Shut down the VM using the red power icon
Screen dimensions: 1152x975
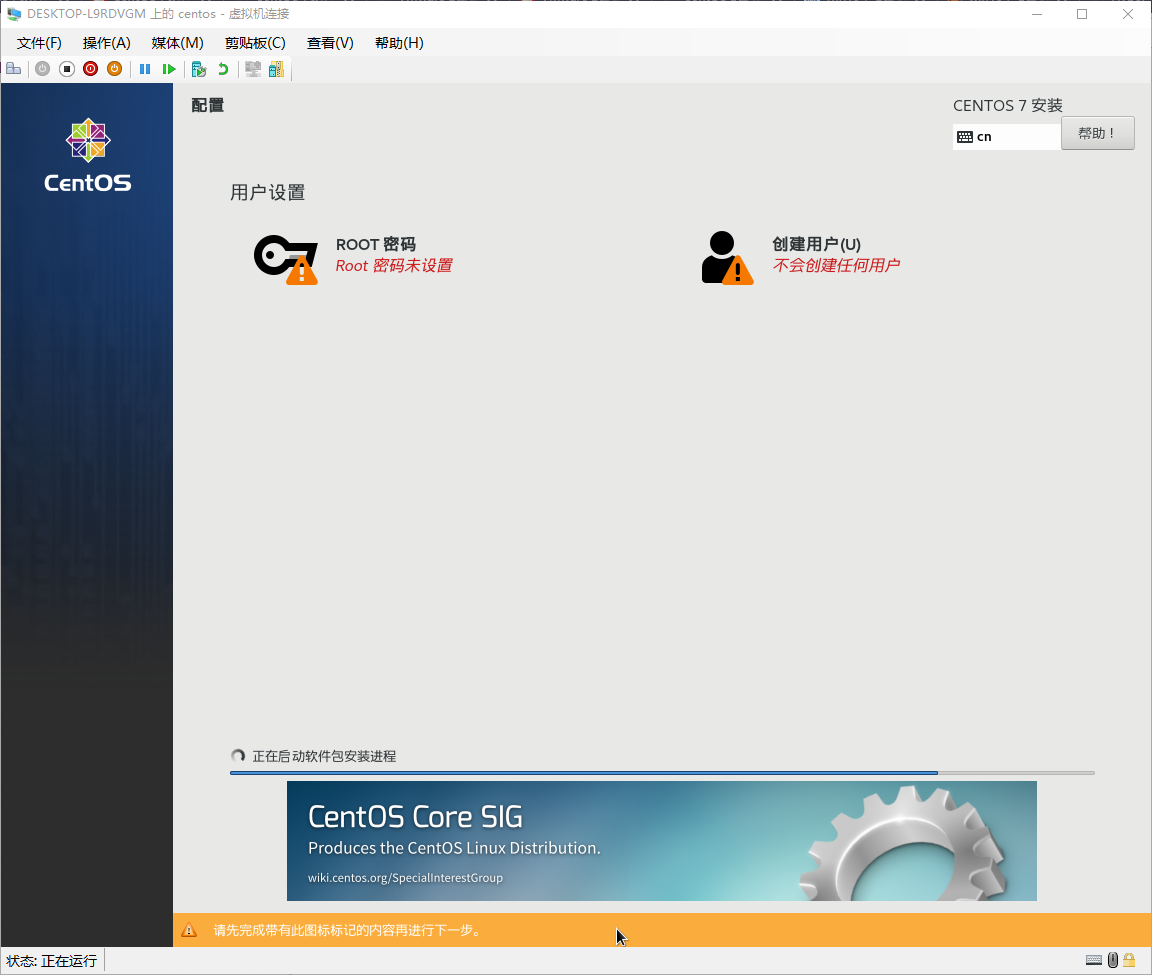coord(90,69)
